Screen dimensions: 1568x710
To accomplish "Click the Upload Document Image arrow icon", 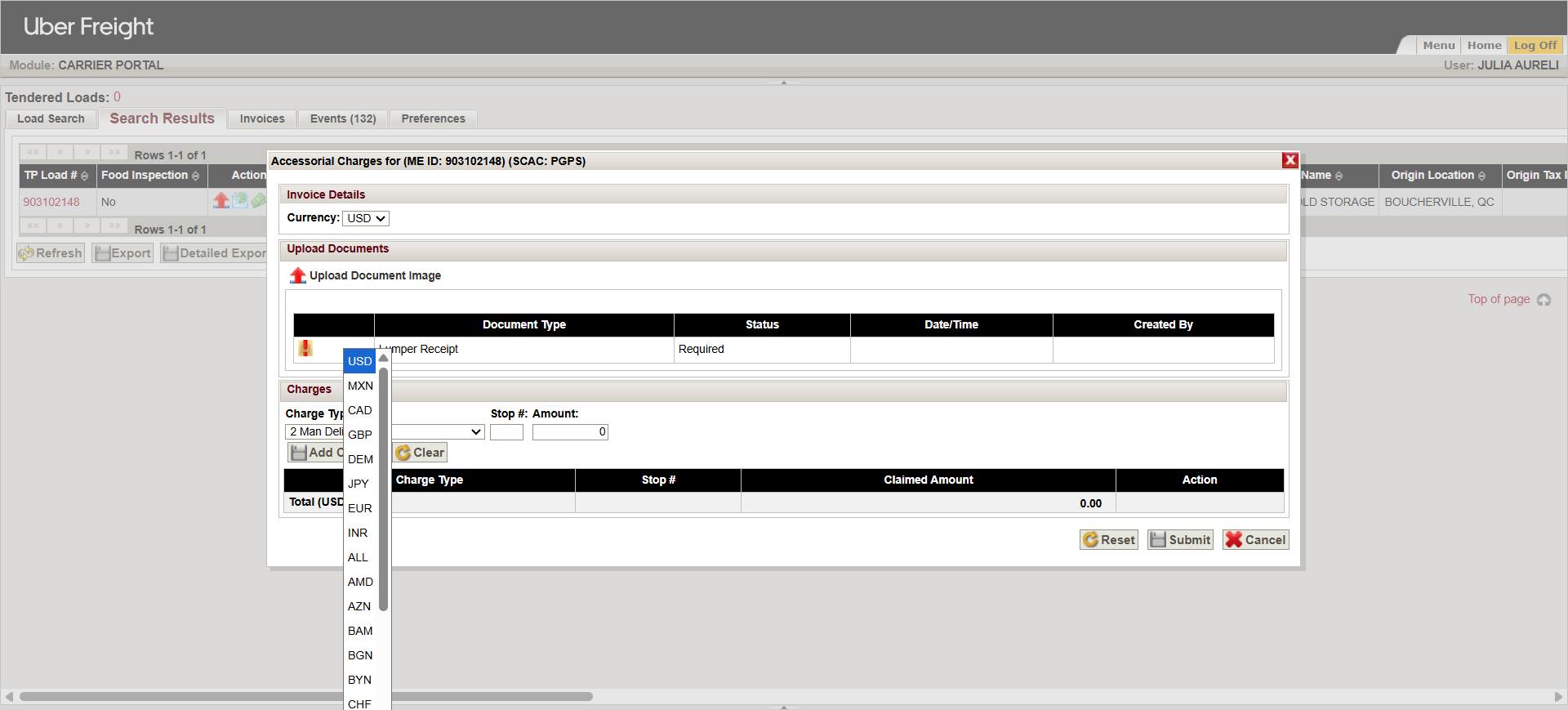I will click(298, 275).
